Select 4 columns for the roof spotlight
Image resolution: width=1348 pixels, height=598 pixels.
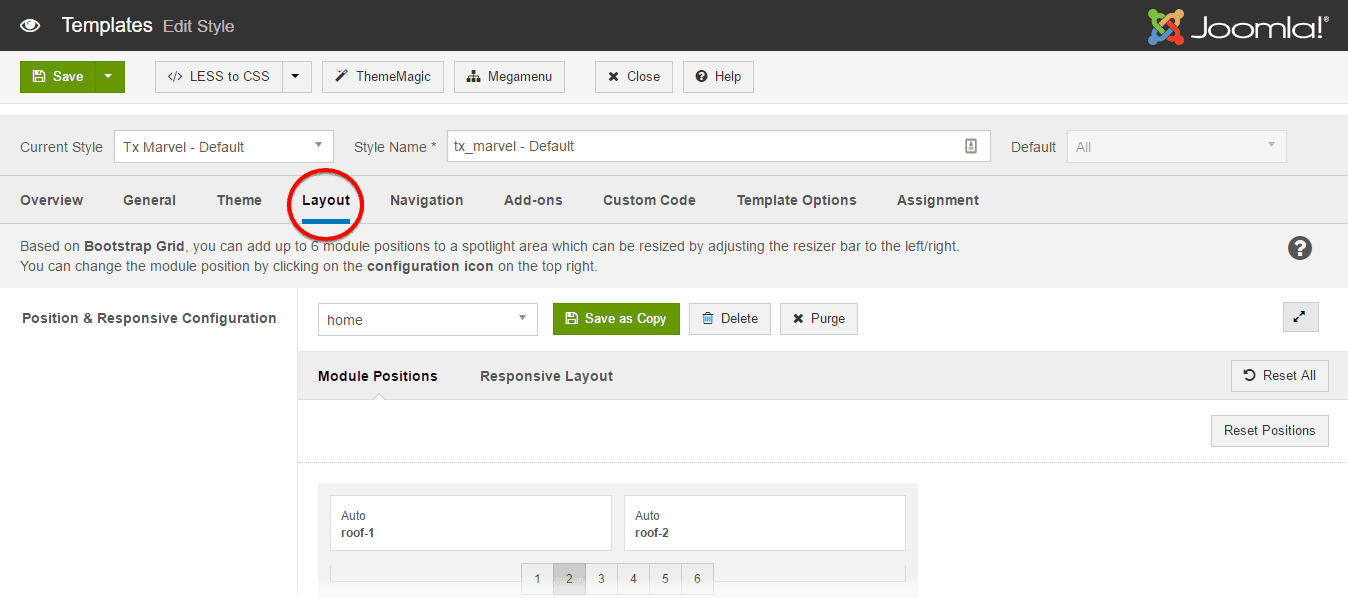[633, 578]
